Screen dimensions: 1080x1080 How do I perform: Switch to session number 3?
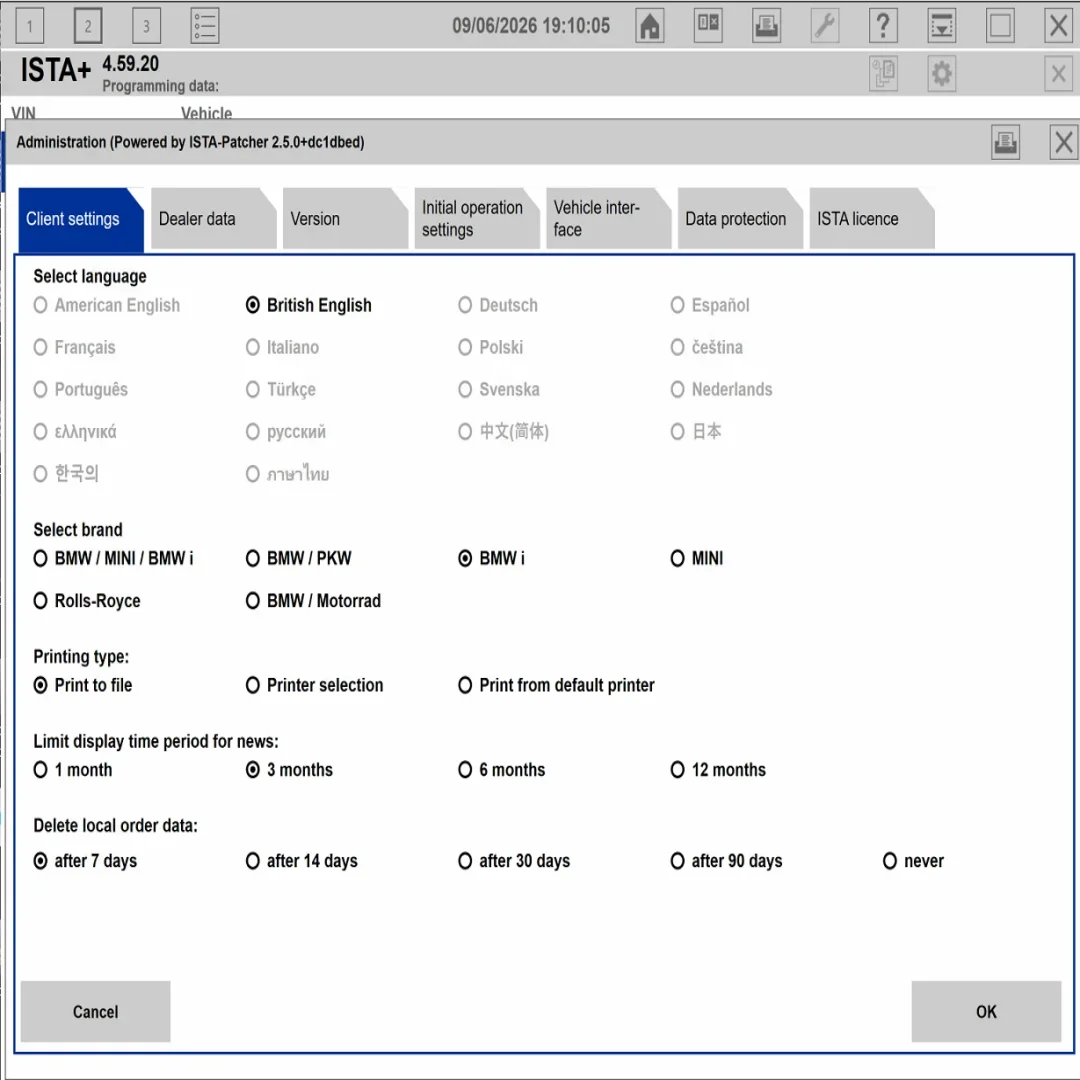146,26
